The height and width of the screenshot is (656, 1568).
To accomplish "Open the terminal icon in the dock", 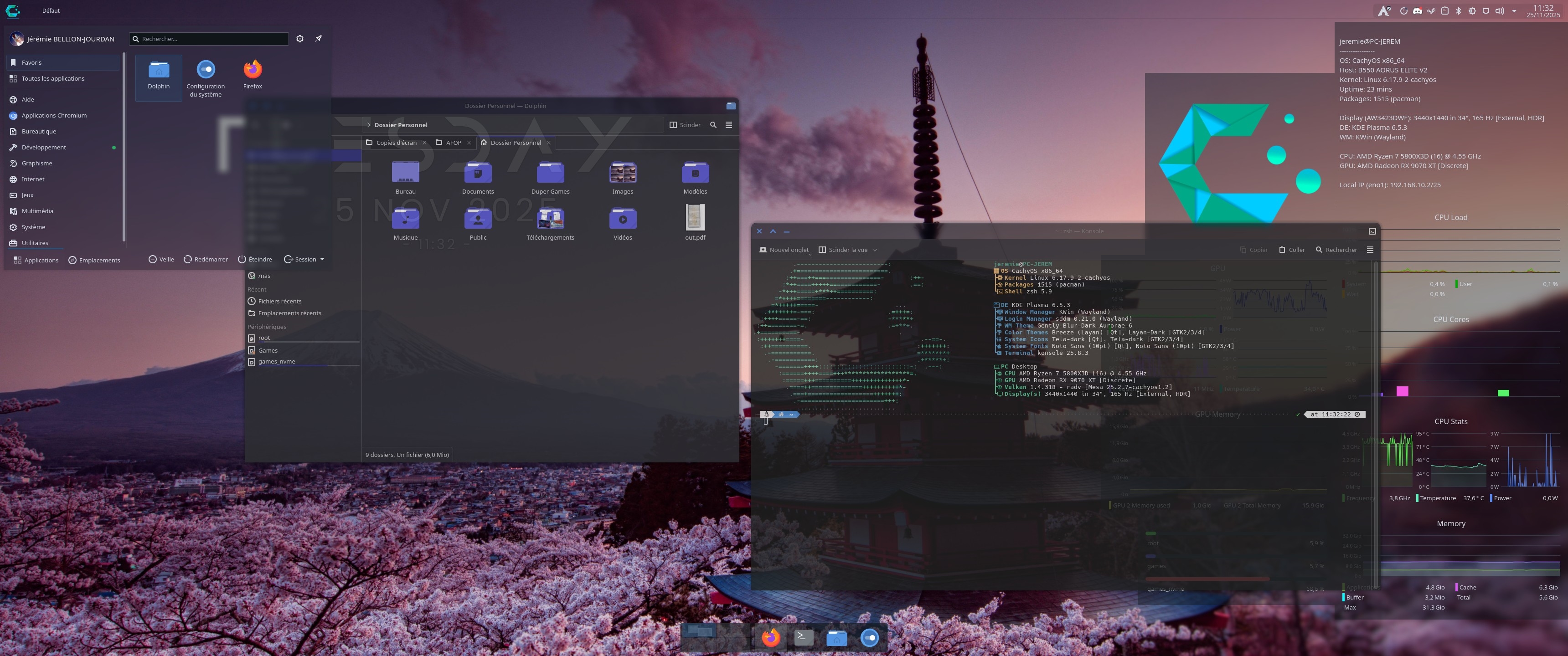I will point(804,637).
